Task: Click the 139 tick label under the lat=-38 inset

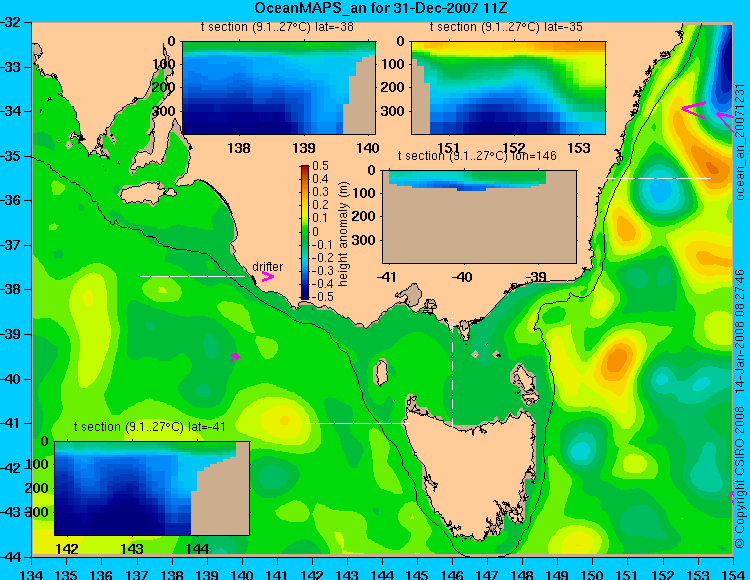Action: coord(304,148)
